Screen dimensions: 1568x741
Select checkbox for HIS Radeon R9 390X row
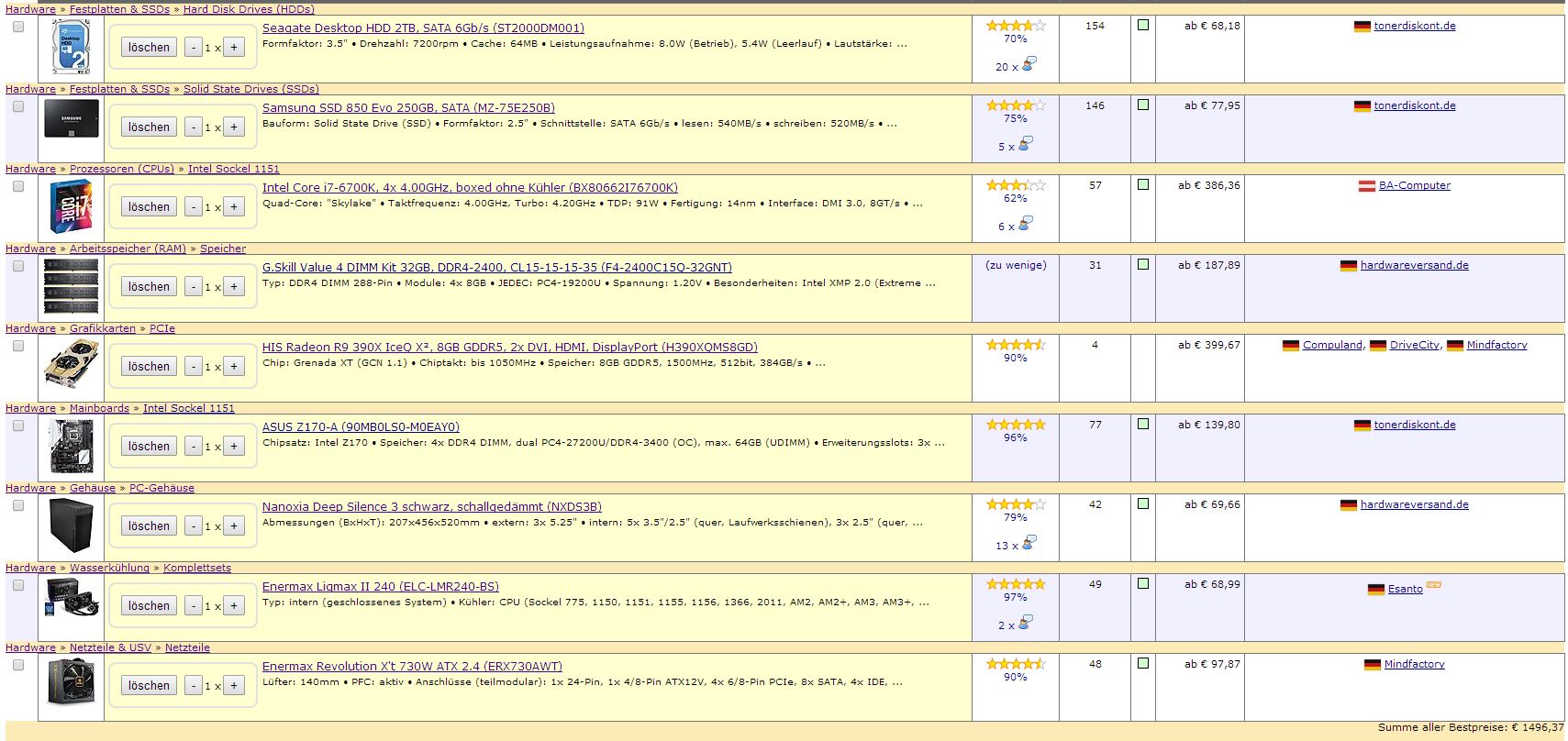[x=17, y=347]
